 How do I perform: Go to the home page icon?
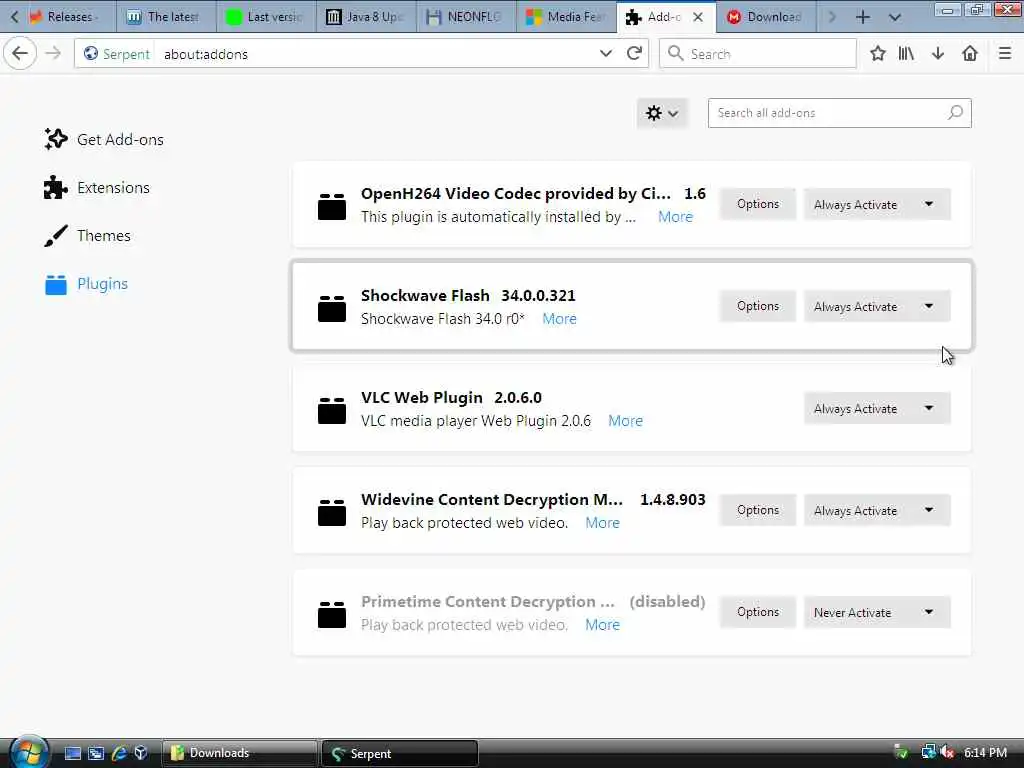(x=970, y=54)
